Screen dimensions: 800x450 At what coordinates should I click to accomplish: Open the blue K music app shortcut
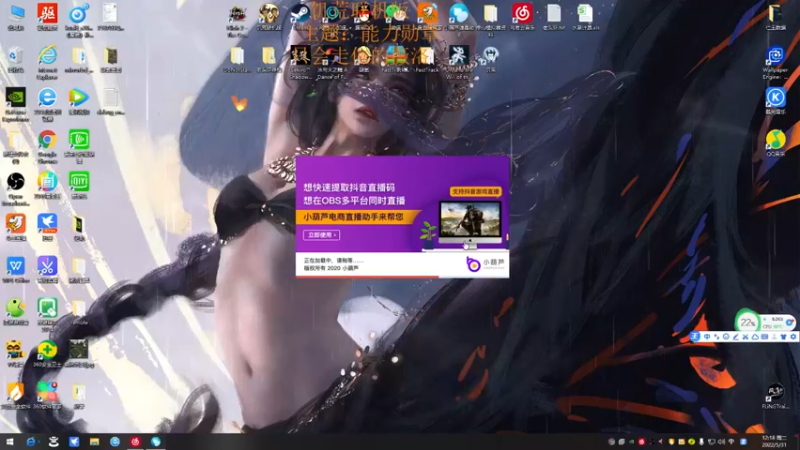coord(775,101)
